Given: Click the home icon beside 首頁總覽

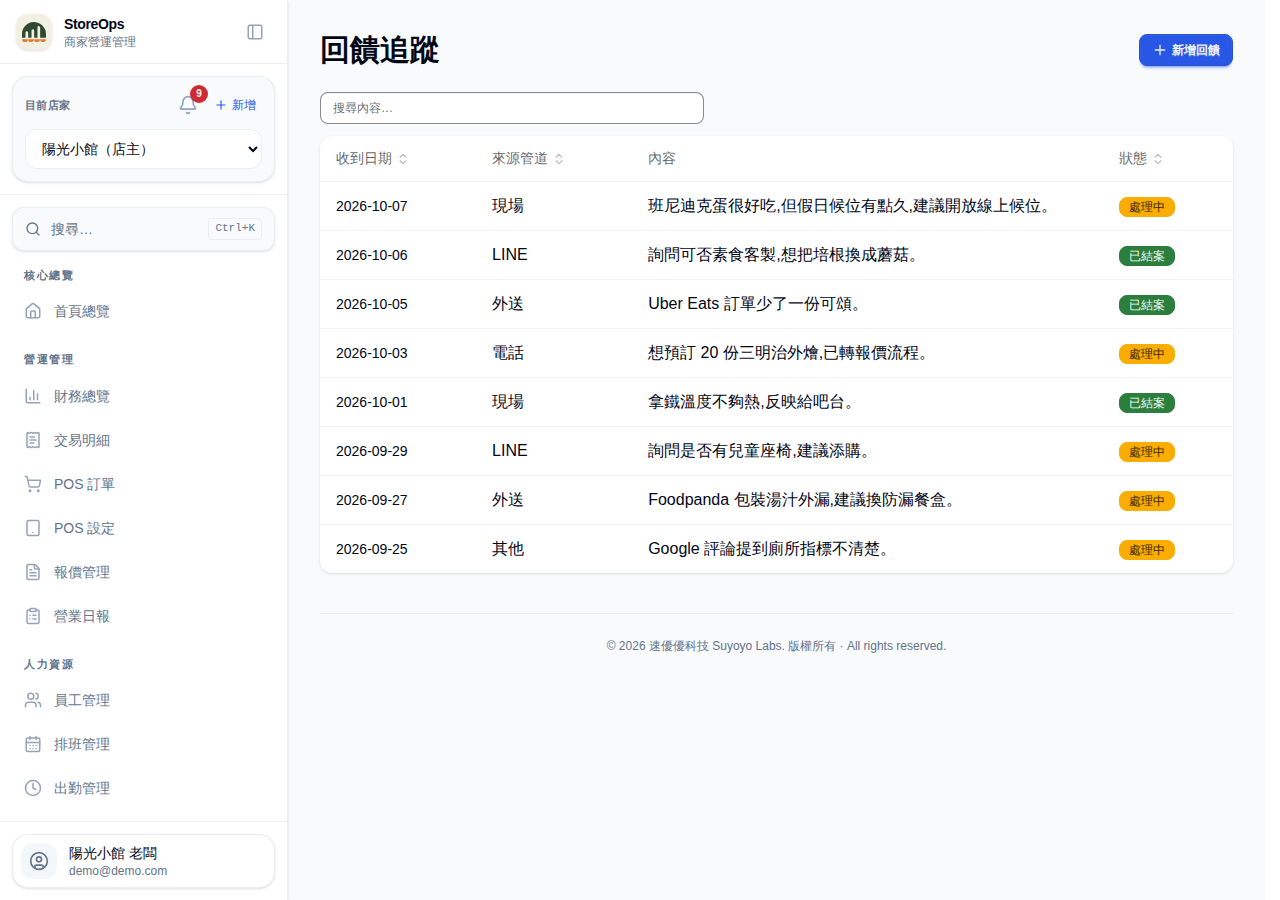Looking at the screenshot, I should click(x=33, y=311).
